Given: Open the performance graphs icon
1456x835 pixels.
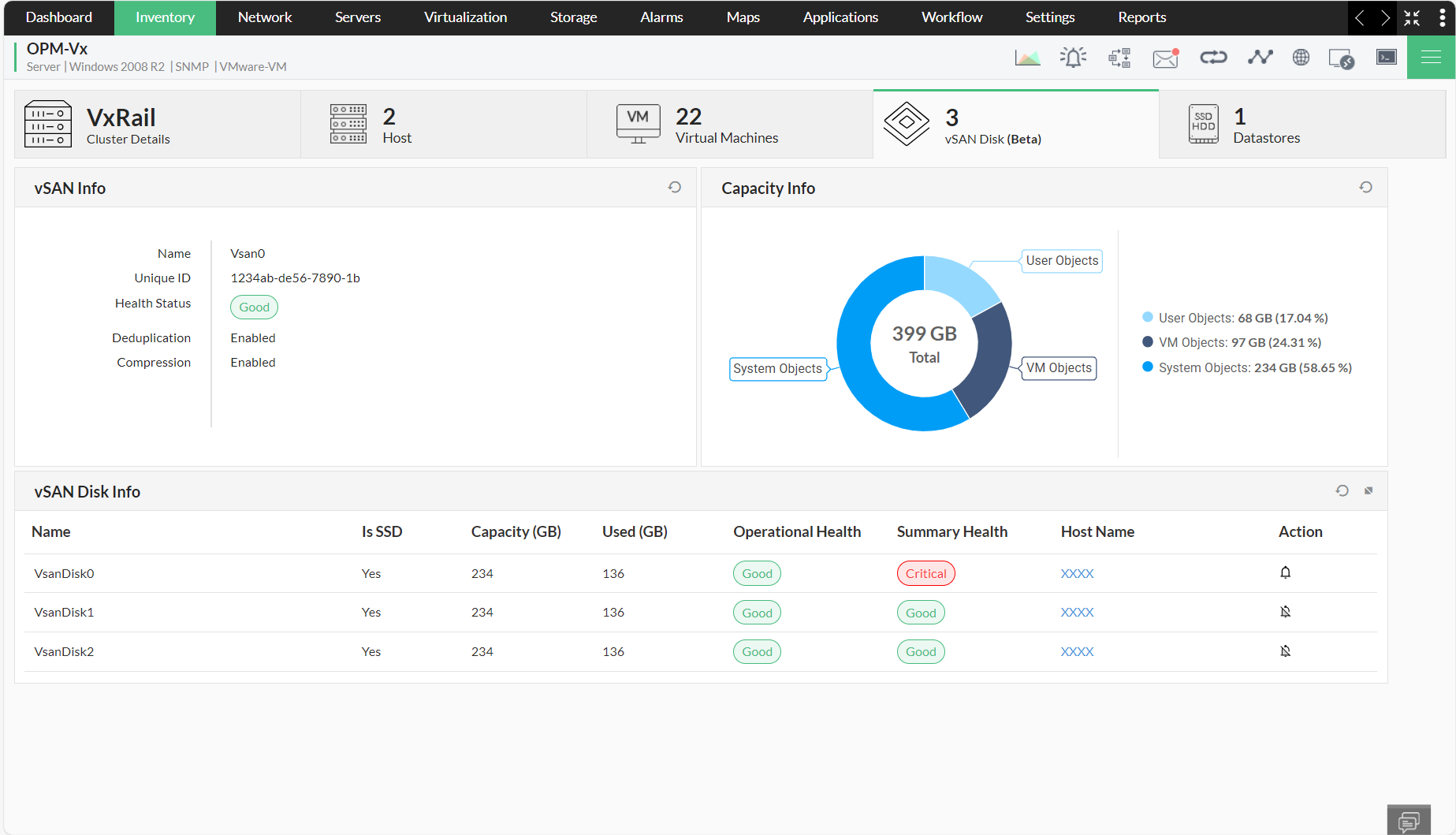Looking at the screenshot, I should [x=1028, y=57].
